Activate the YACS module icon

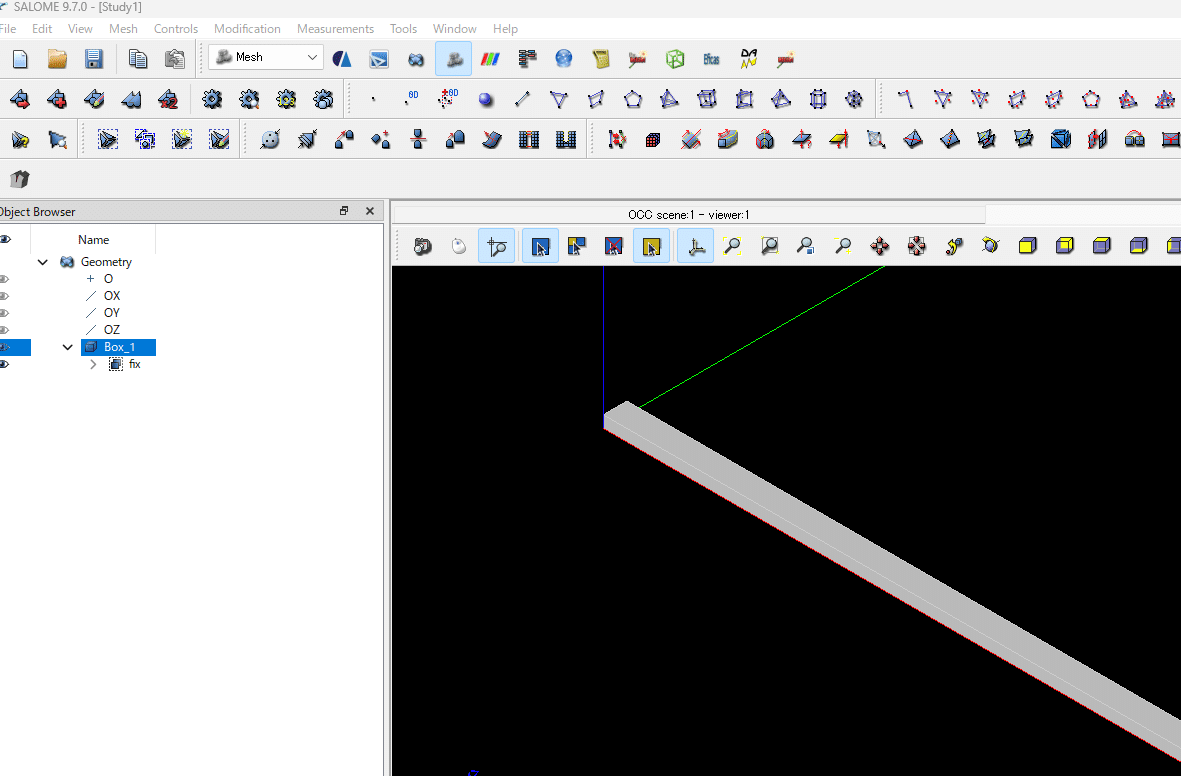(x=526, y=59)
